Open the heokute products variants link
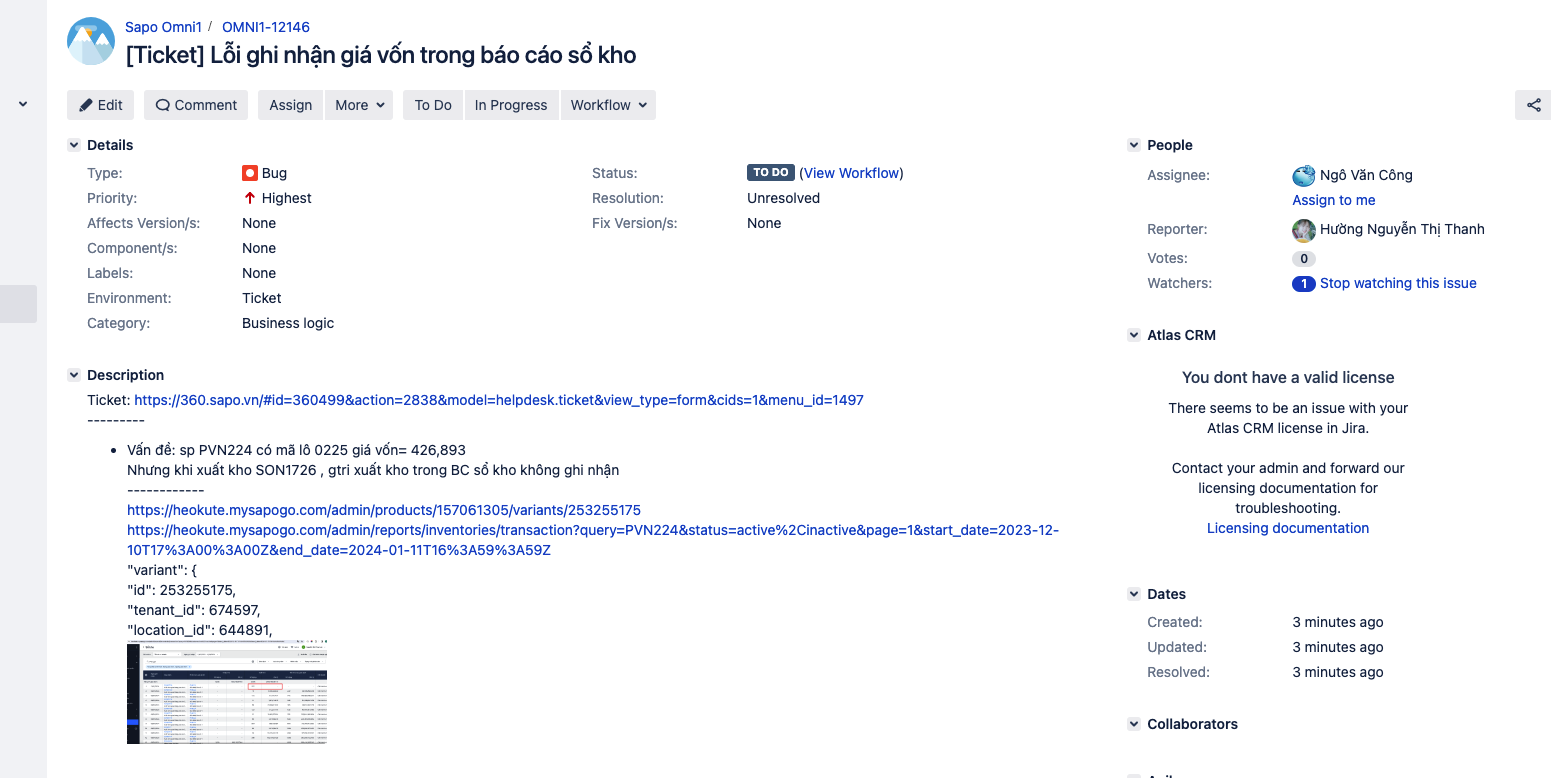The width and height of the screenshot is (1551, 778). click(x=384, y=510)
